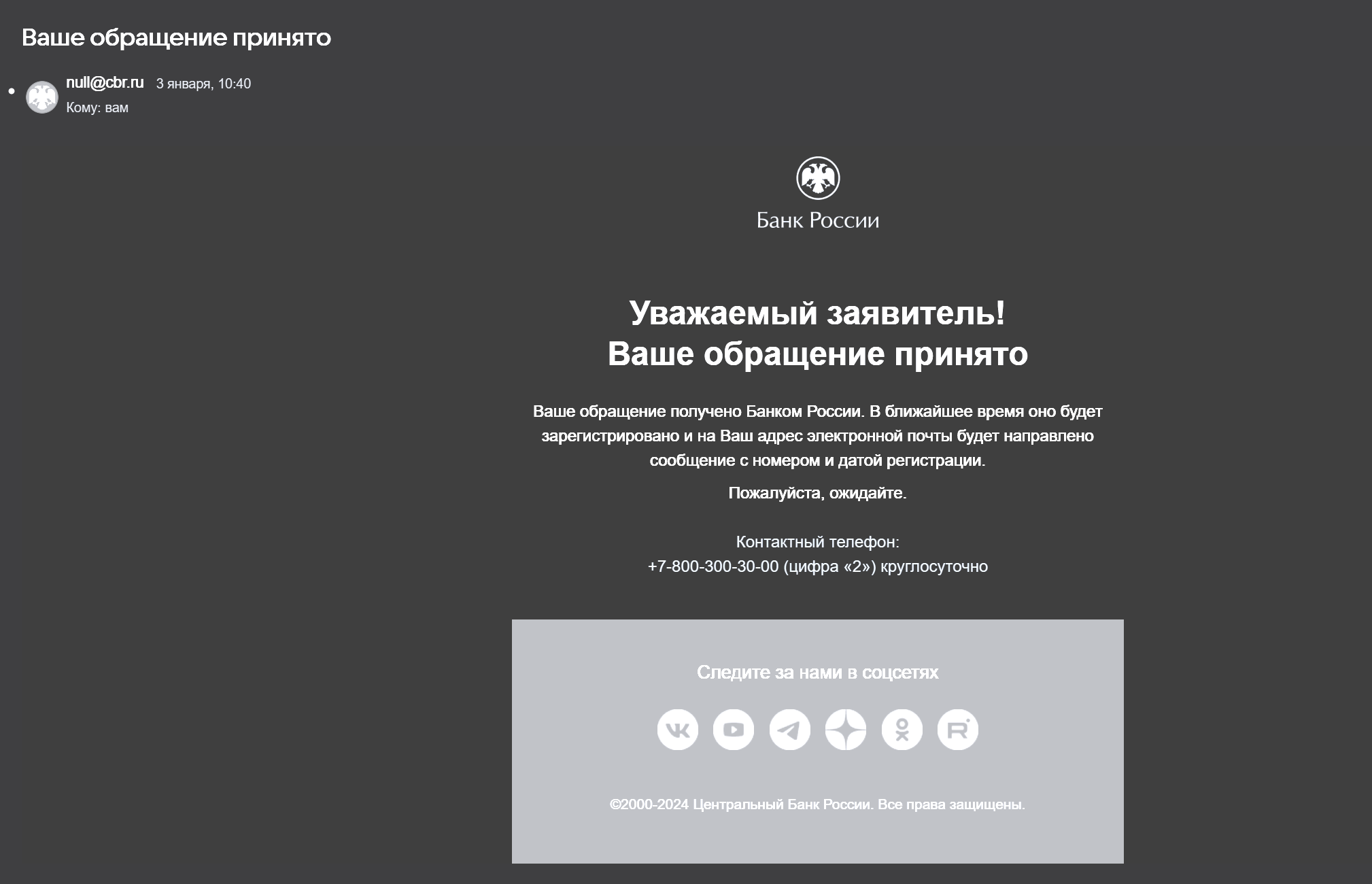Image resolution: width=1372 pixels, height=884 pixels.
Task: Open the VK social network icon
Action: click(677, 730)
